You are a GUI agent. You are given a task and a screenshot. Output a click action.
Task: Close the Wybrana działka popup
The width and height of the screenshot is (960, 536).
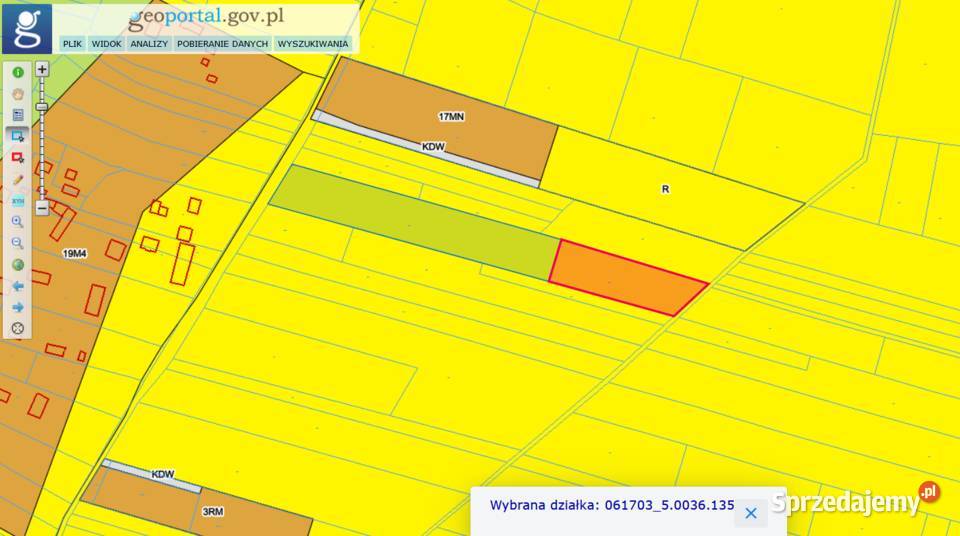click(751, 512)
